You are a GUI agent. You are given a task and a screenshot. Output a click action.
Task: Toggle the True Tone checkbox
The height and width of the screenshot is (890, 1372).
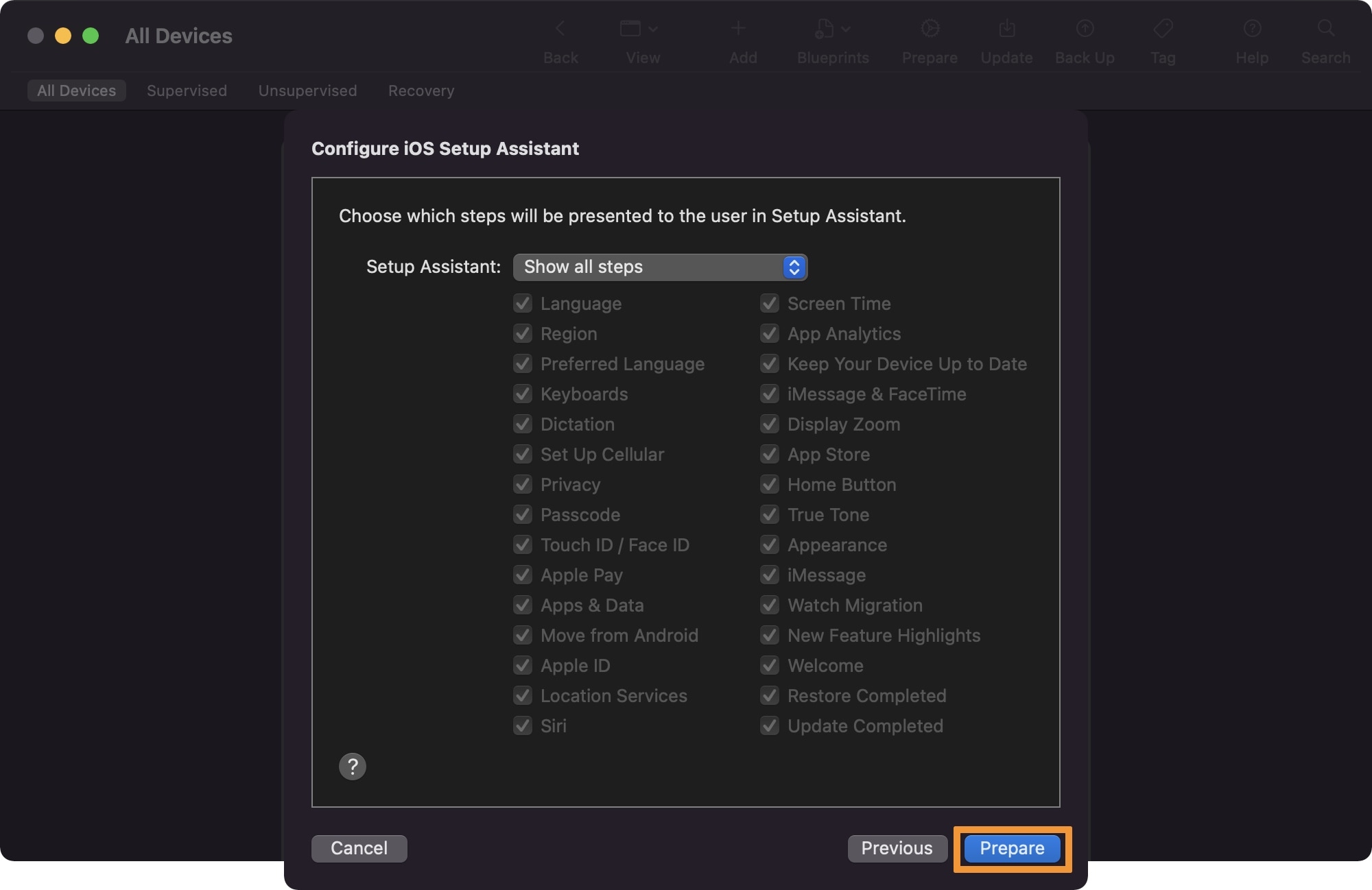coord(770,514)
